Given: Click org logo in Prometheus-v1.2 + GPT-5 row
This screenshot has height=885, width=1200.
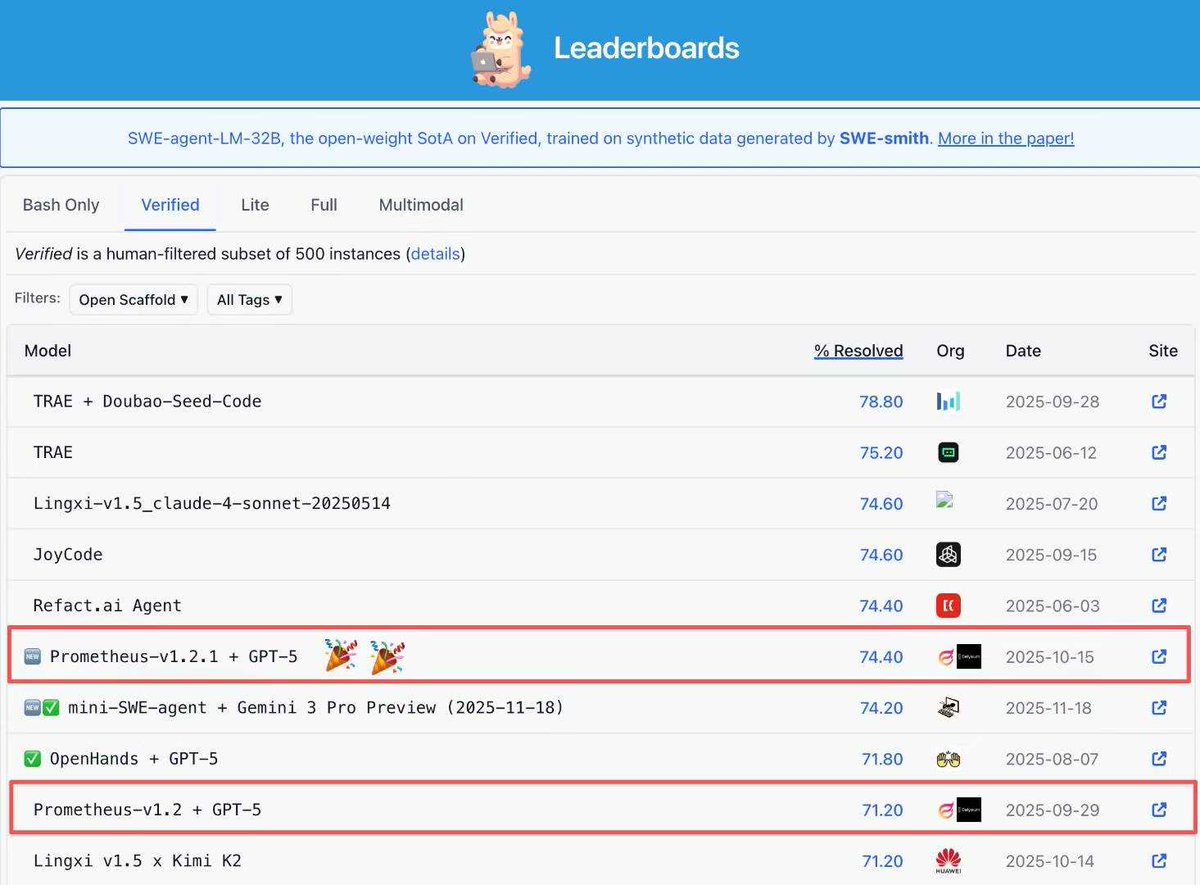Looking at the screenshot, I should coord(958,809).
